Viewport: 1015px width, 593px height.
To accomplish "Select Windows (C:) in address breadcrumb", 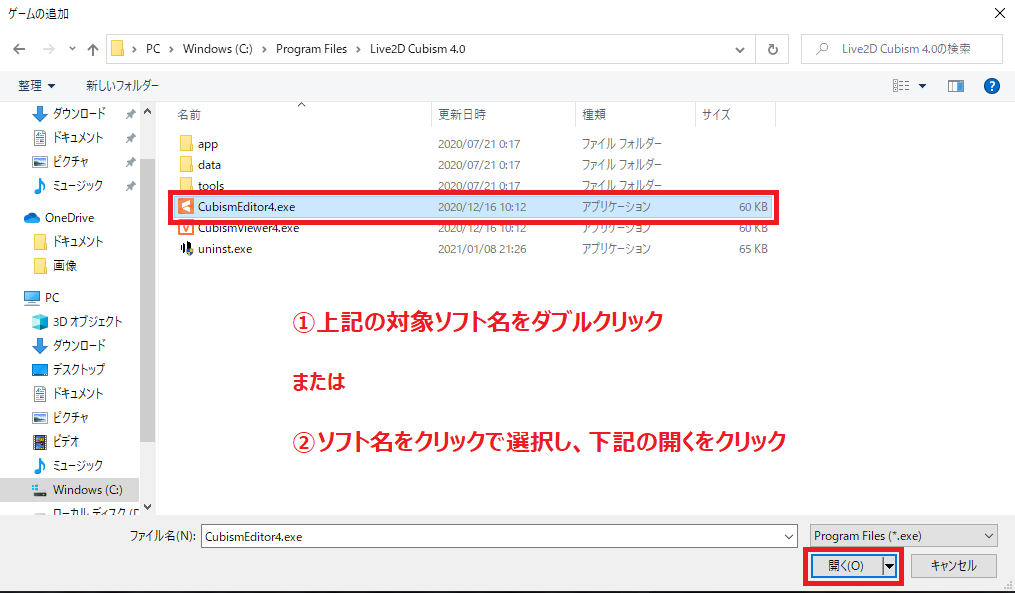I will click(218, 49).
